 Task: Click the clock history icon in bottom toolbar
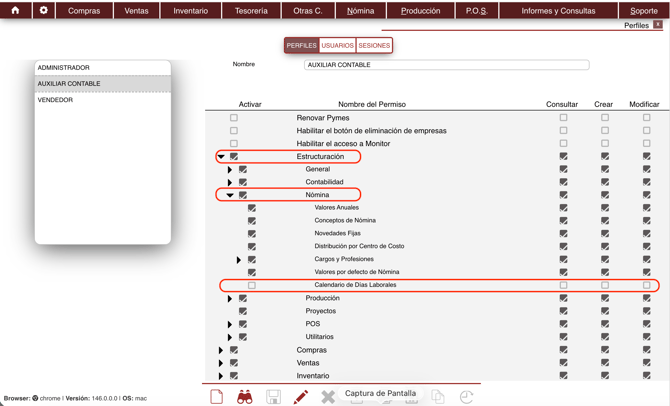[466, 397]
